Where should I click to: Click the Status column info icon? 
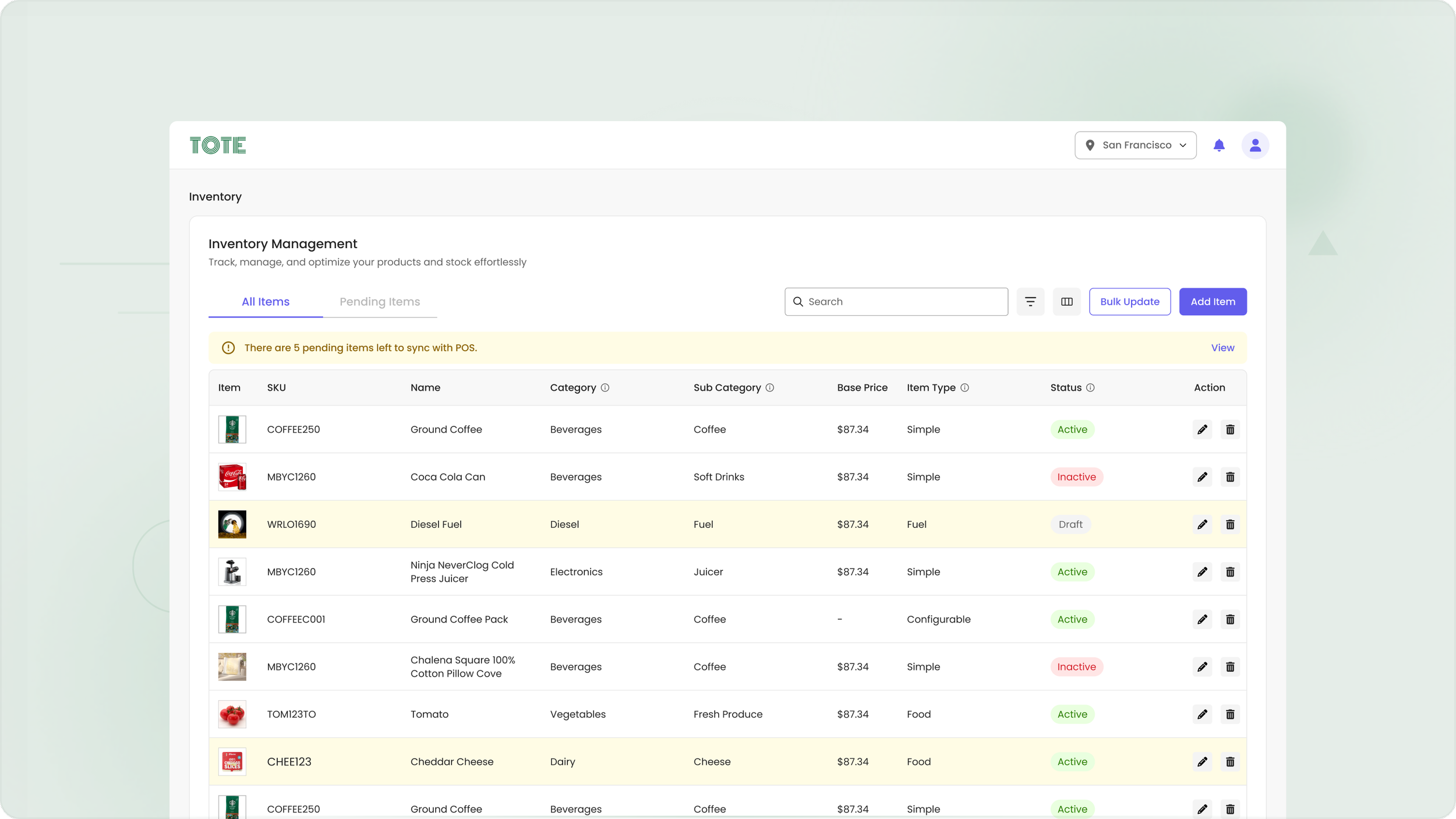(1090, 388)
